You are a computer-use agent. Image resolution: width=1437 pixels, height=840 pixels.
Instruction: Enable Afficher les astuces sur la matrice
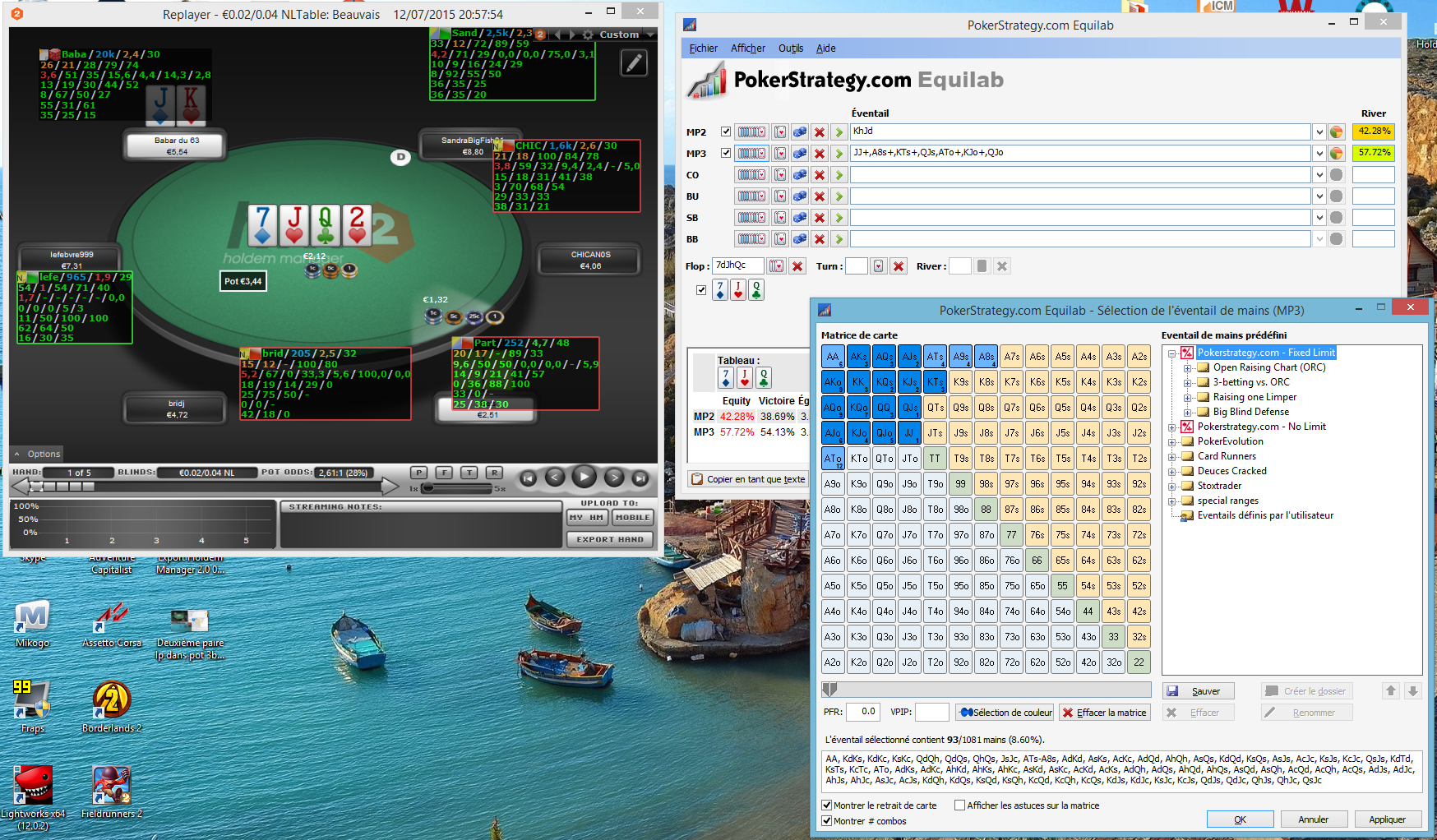point(959,805)
